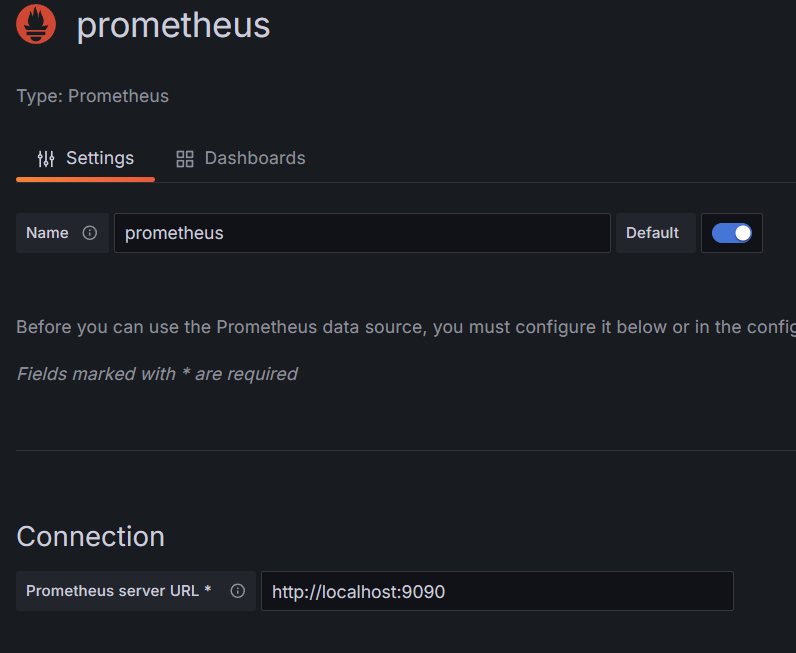Switch to the Dashboards tab
The image size is (796, 653).
241,158
